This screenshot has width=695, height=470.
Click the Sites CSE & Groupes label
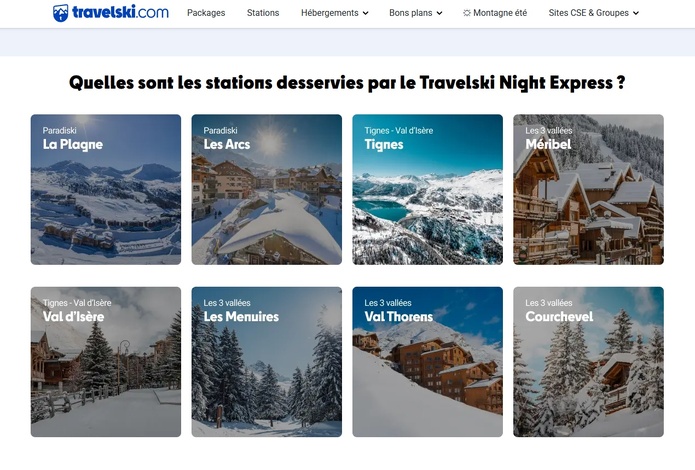tap(589, 13)
